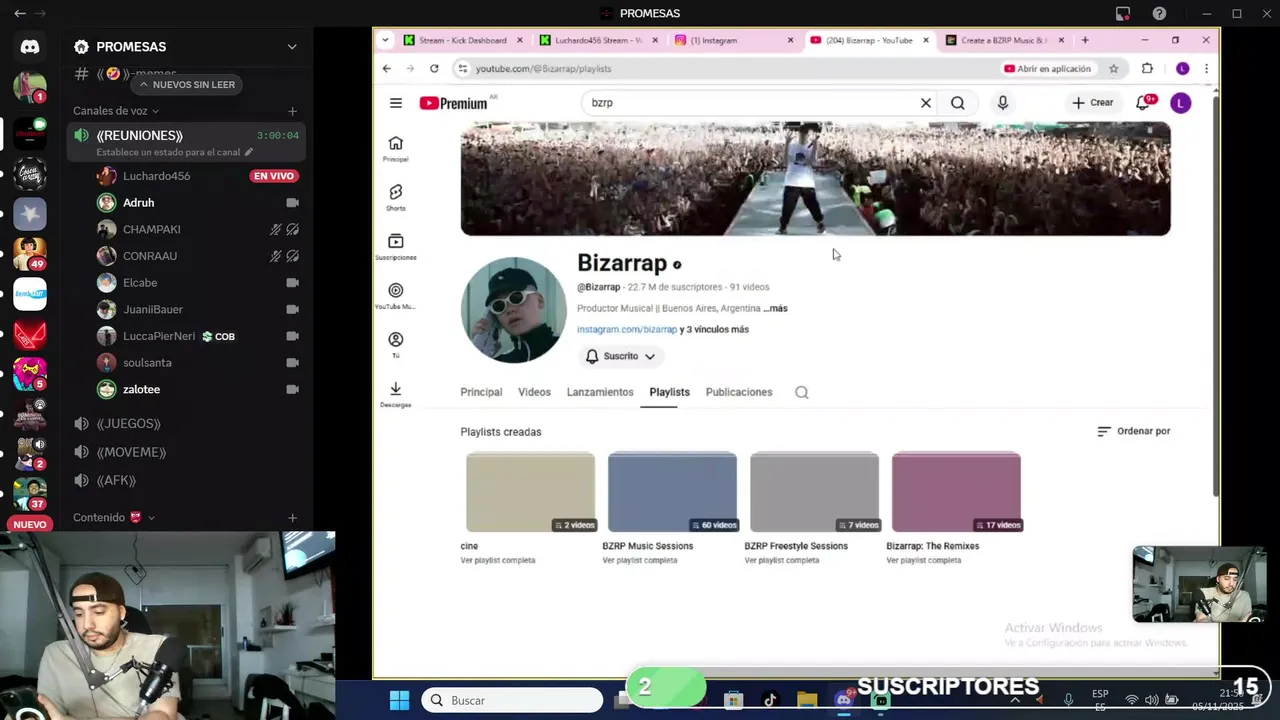
Task: Start YouTube voice search microphone
Action: point(1002,103)
